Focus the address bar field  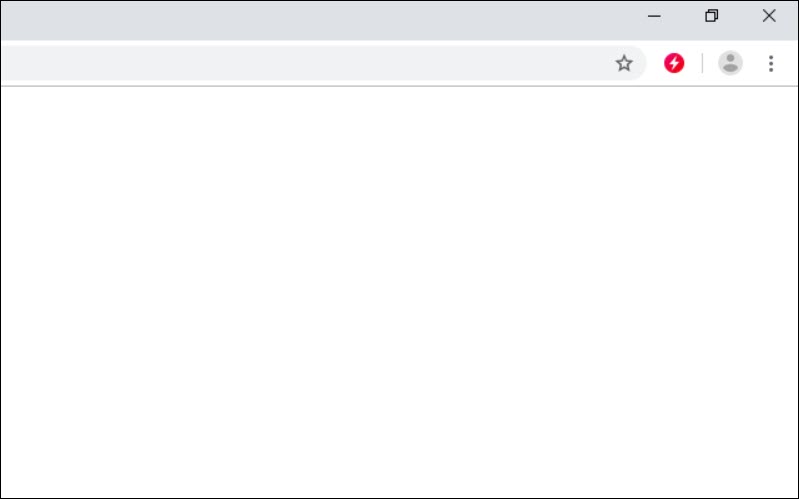[300, 64]
